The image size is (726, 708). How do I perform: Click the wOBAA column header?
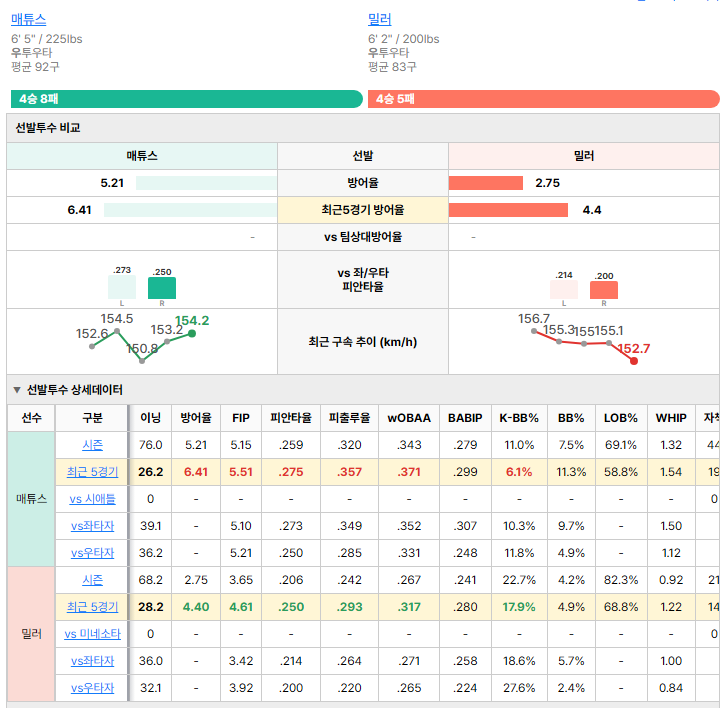tap(409, 418)
